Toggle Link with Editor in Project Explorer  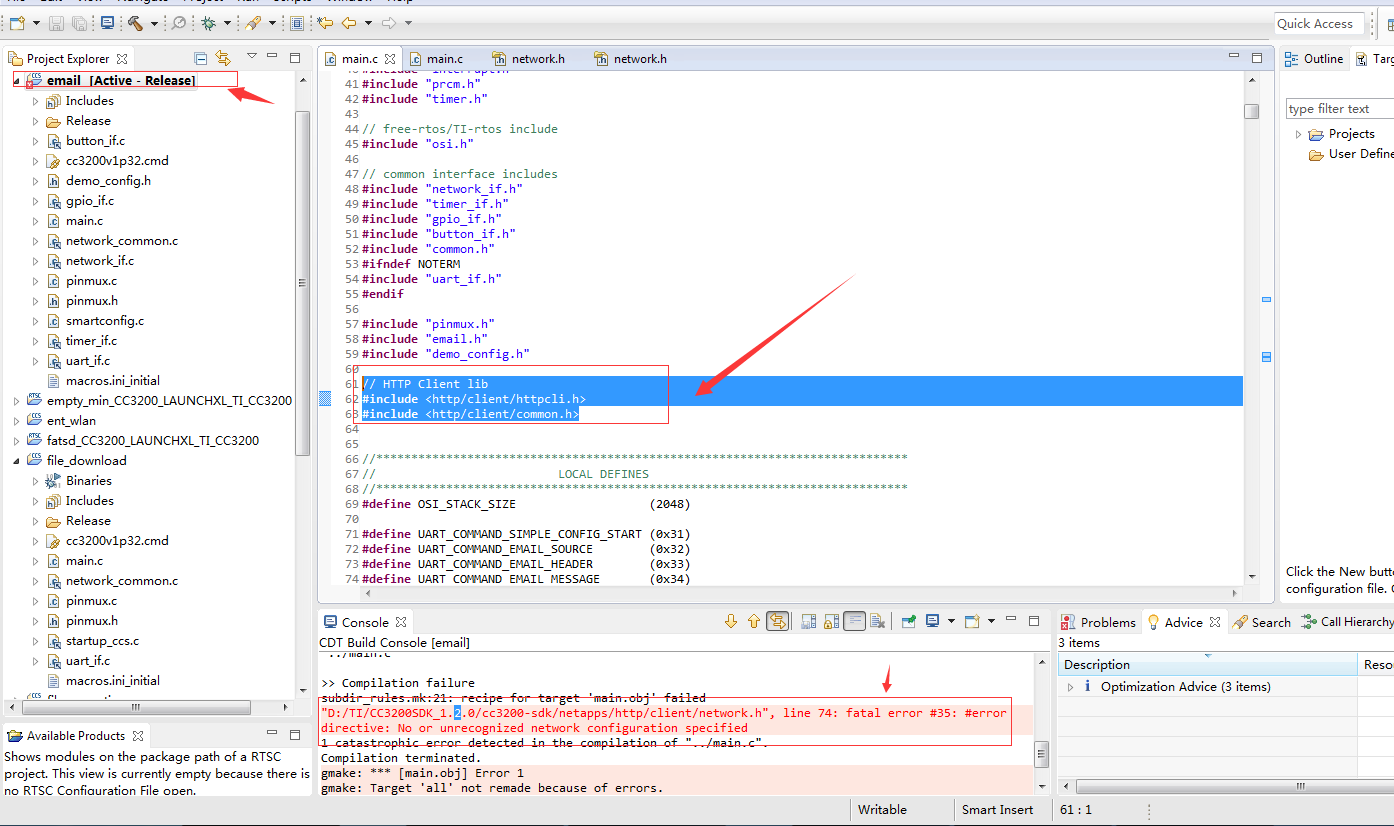223,59
